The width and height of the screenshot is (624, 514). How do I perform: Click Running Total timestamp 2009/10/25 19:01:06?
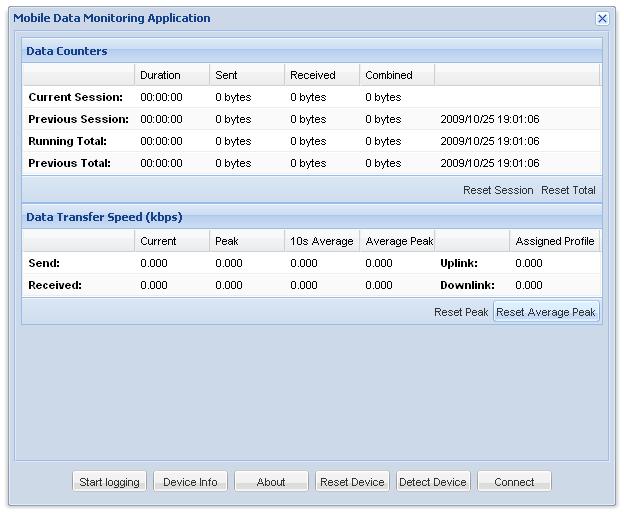(489, 141)
